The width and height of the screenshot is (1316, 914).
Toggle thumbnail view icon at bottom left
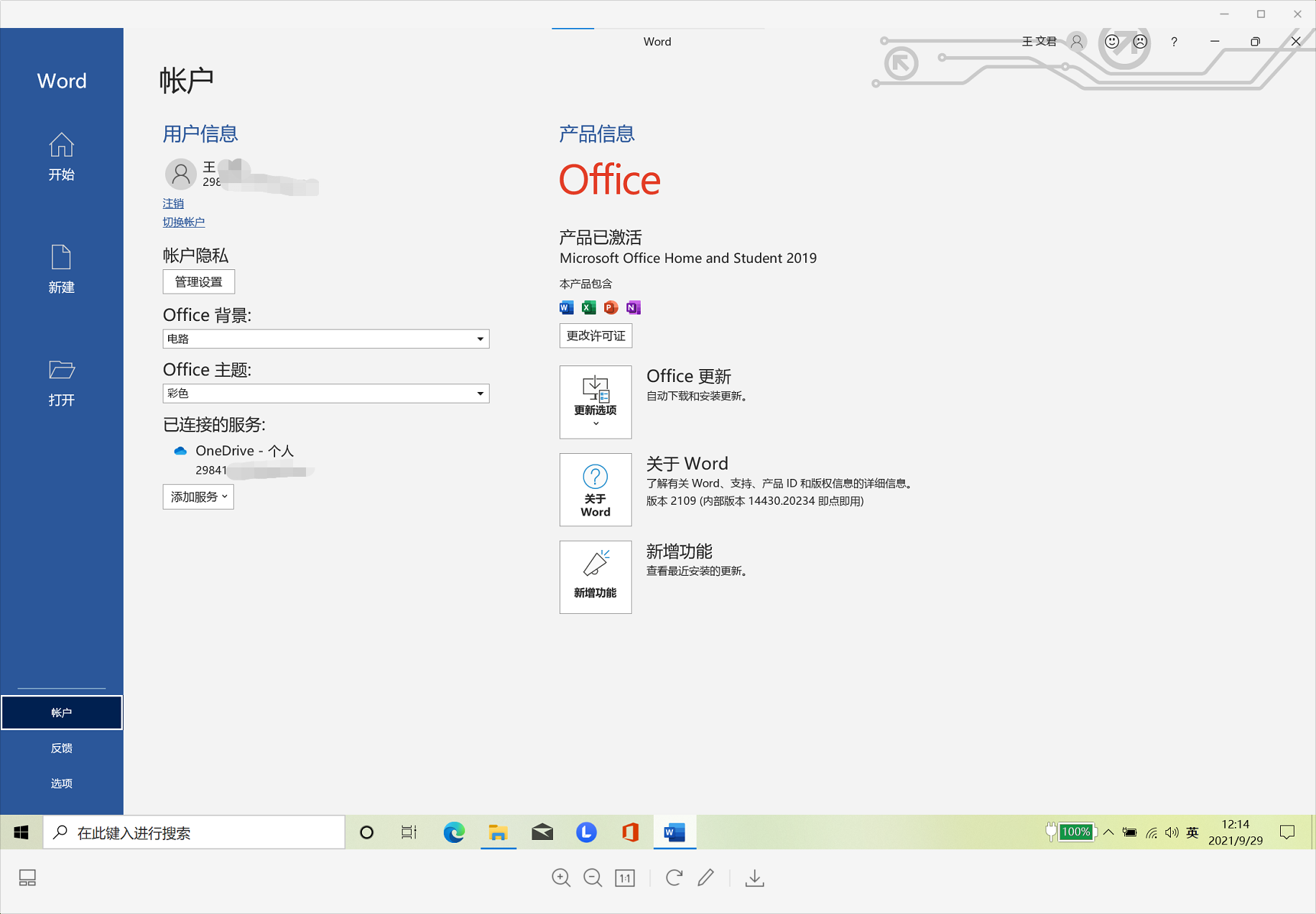(27, 877)
